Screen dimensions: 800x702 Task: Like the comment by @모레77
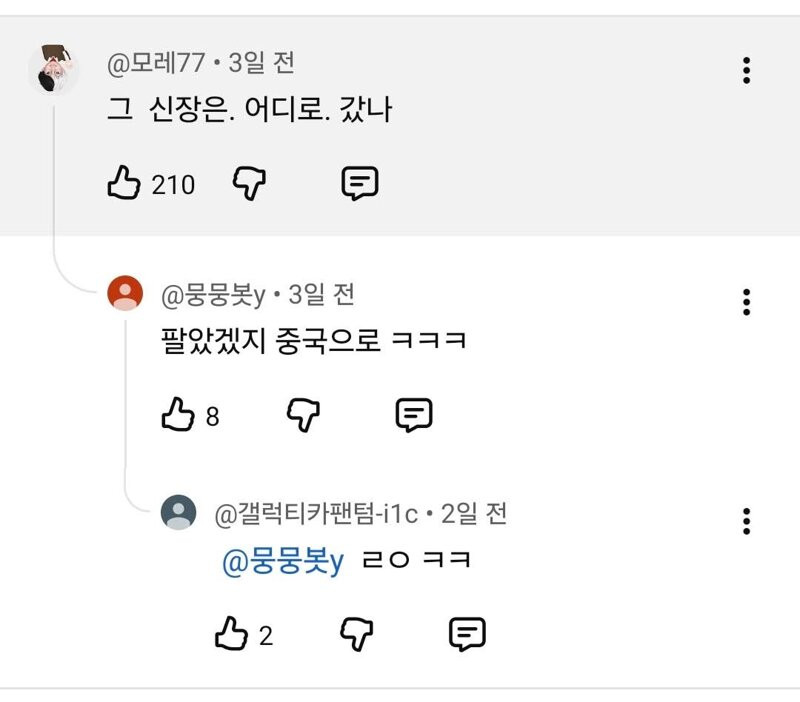pos(123,183)
